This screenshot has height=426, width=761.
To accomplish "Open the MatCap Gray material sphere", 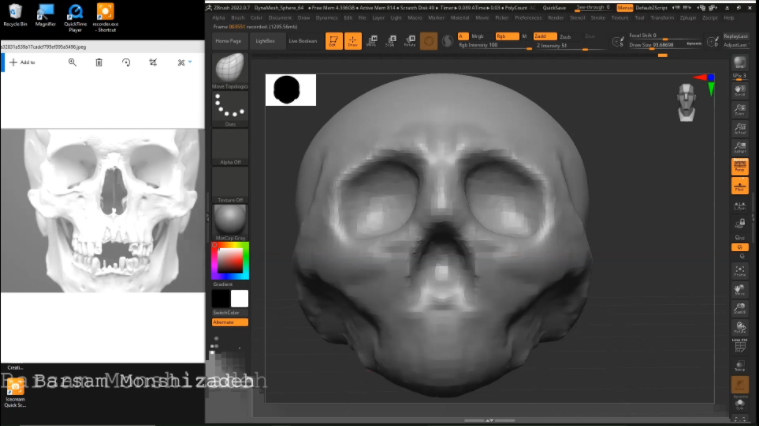I will point(230,222).
